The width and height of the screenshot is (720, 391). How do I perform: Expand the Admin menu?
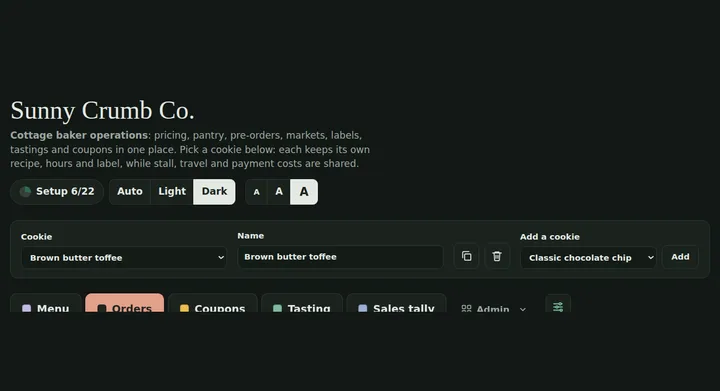494,308
